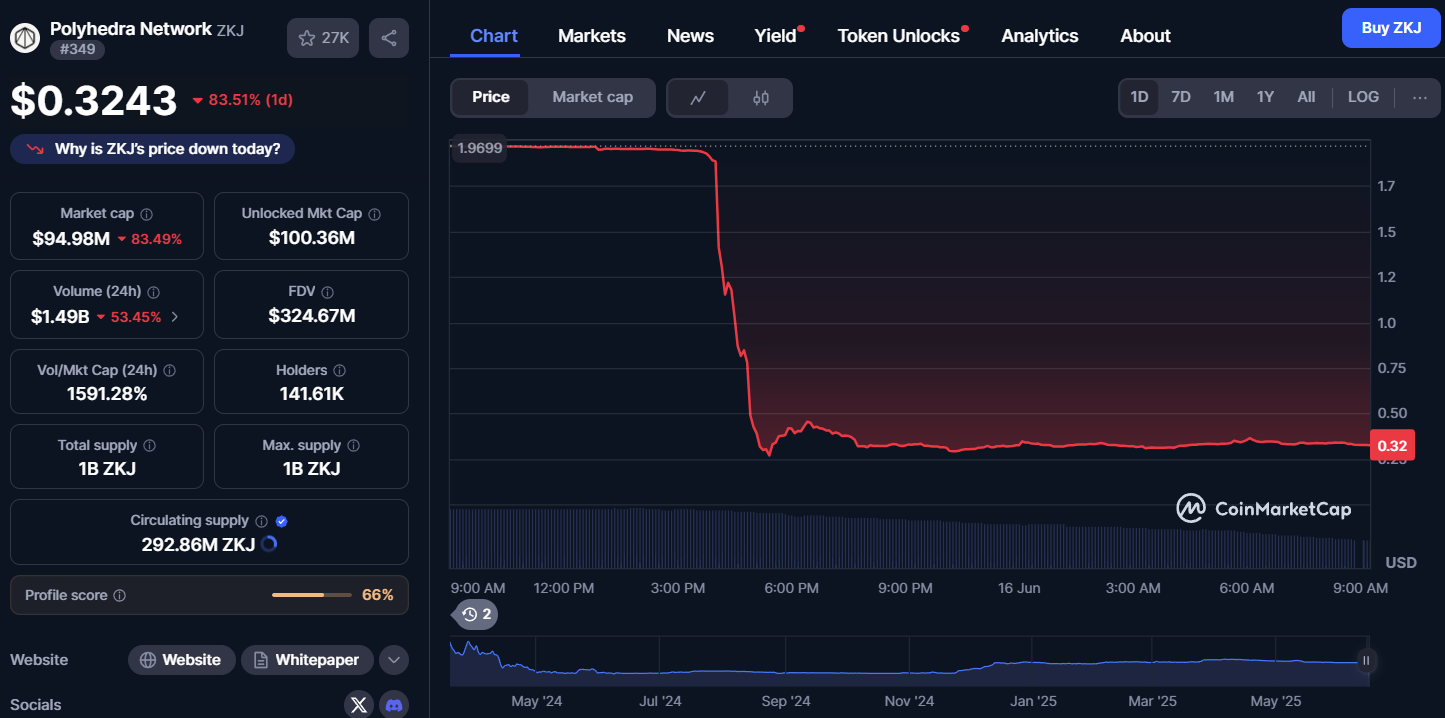Toggle LOG scale on the chart
The width and height of the screenshot is (1445, 718).
coord(1363,97)
